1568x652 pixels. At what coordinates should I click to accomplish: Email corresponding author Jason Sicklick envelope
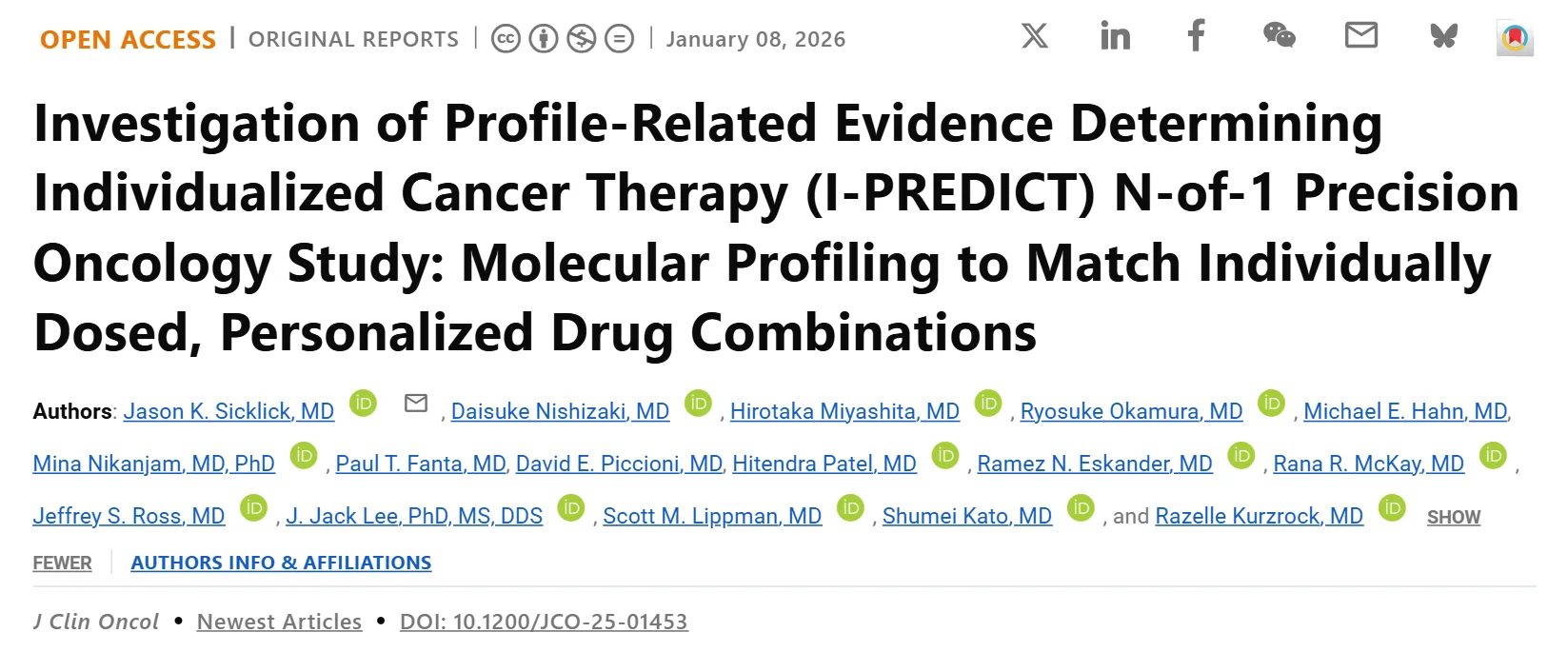point(416,404)
